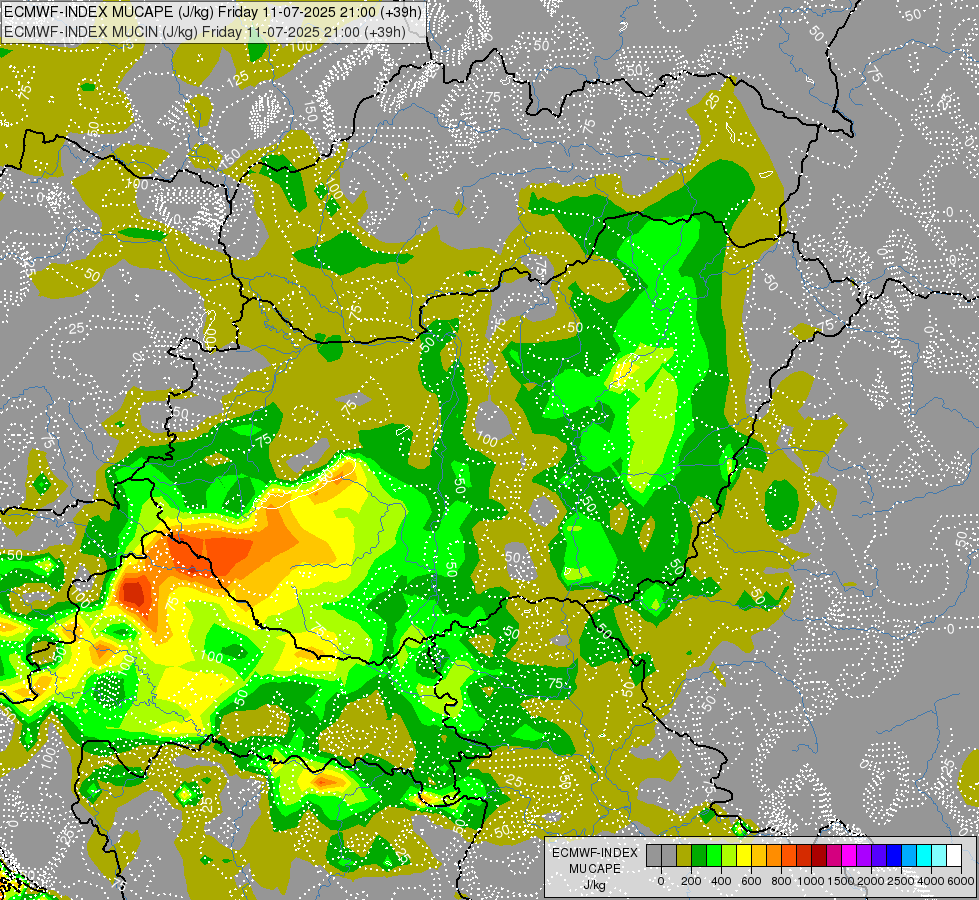Pick the lime yellow-green legend swatch
This screenshot has width=979, height=900.
729,855
